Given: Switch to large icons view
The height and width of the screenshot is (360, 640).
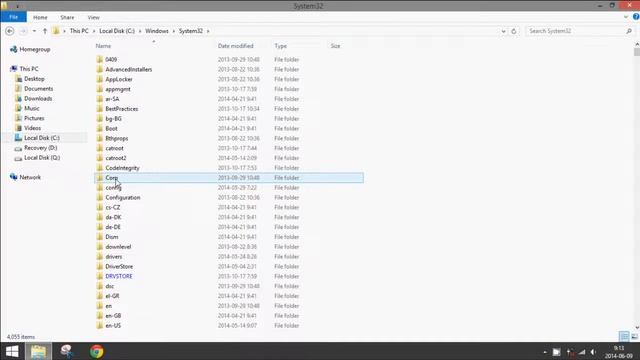Looking at the screenshot, I should tap(634, 336).
